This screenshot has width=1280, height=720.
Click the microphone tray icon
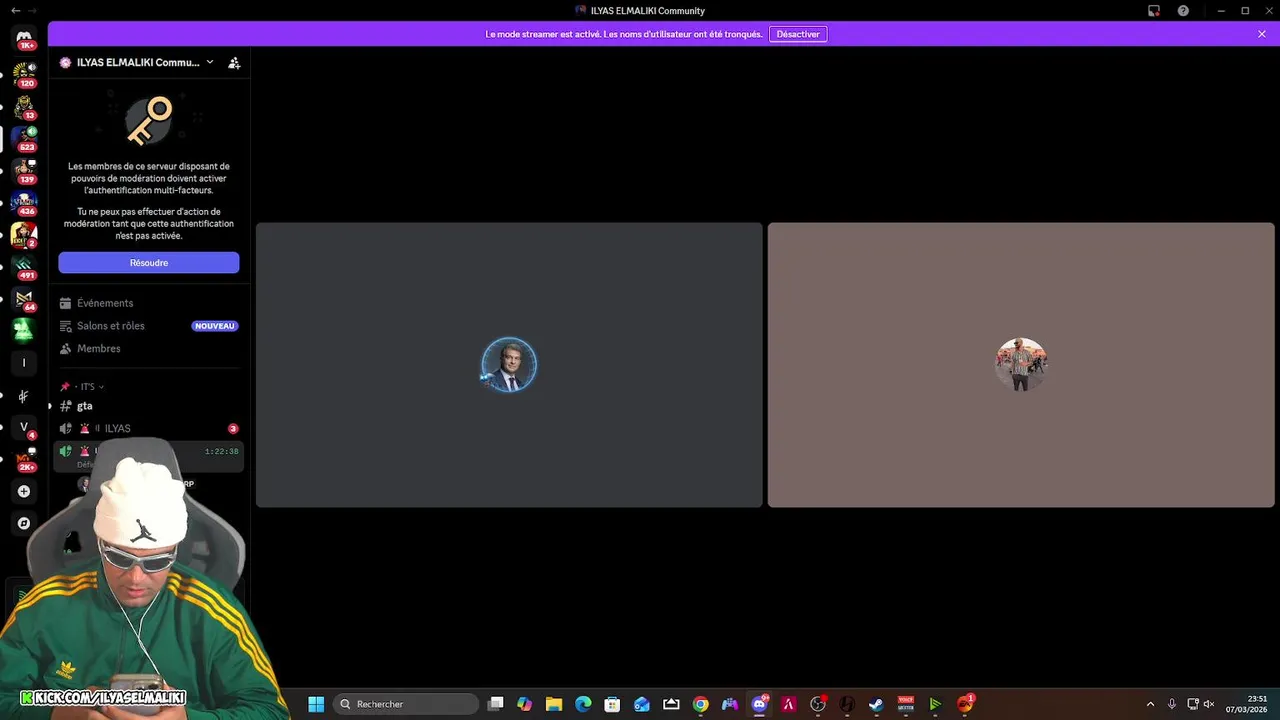click(x=1171, y=704)
